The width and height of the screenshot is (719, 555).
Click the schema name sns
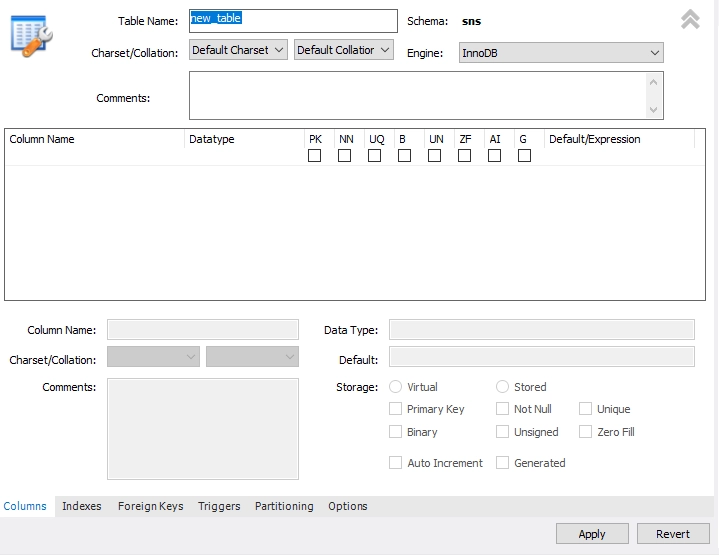471,21
